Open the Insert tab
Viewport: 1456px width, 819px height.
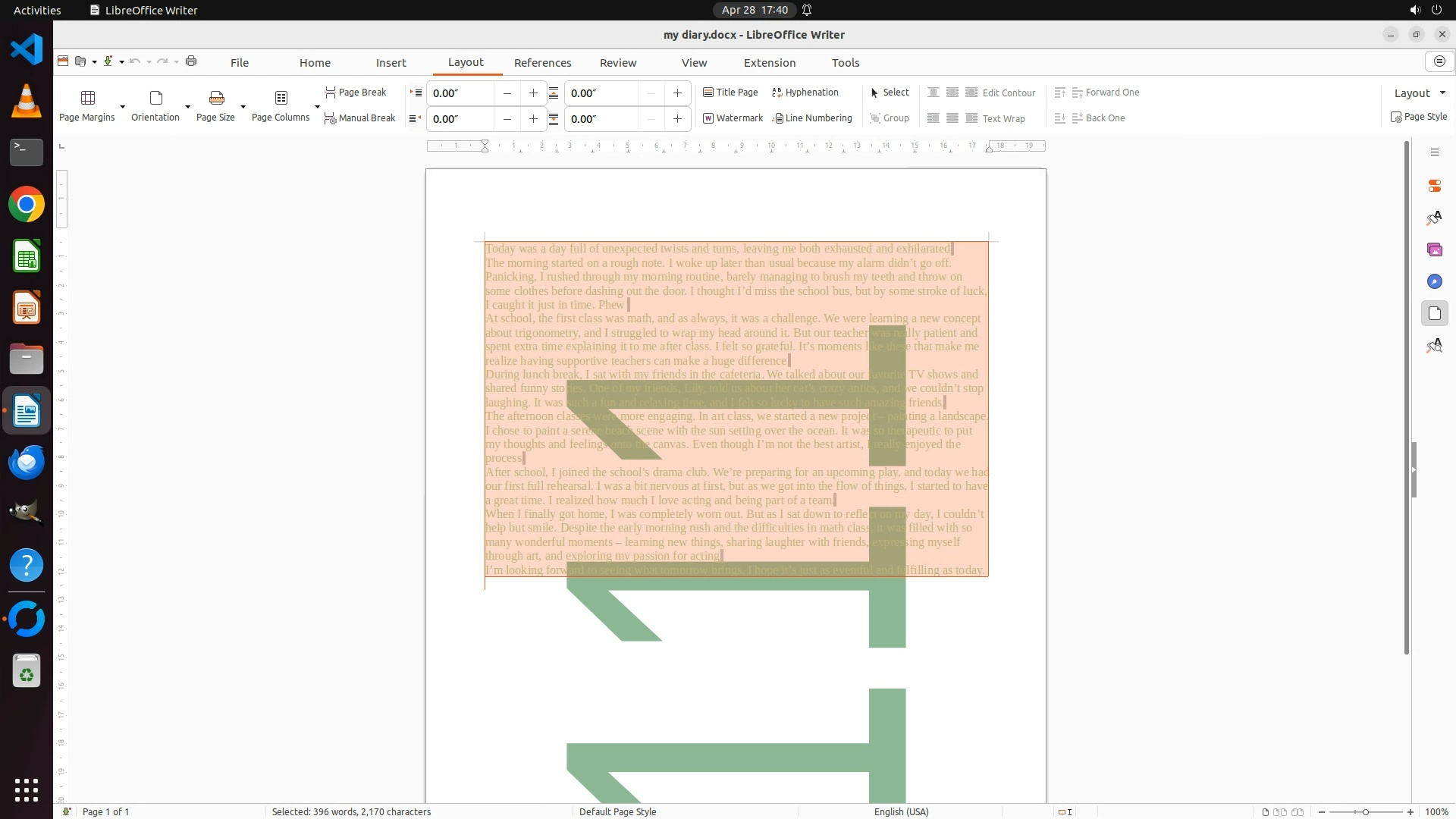click(391, 63)
